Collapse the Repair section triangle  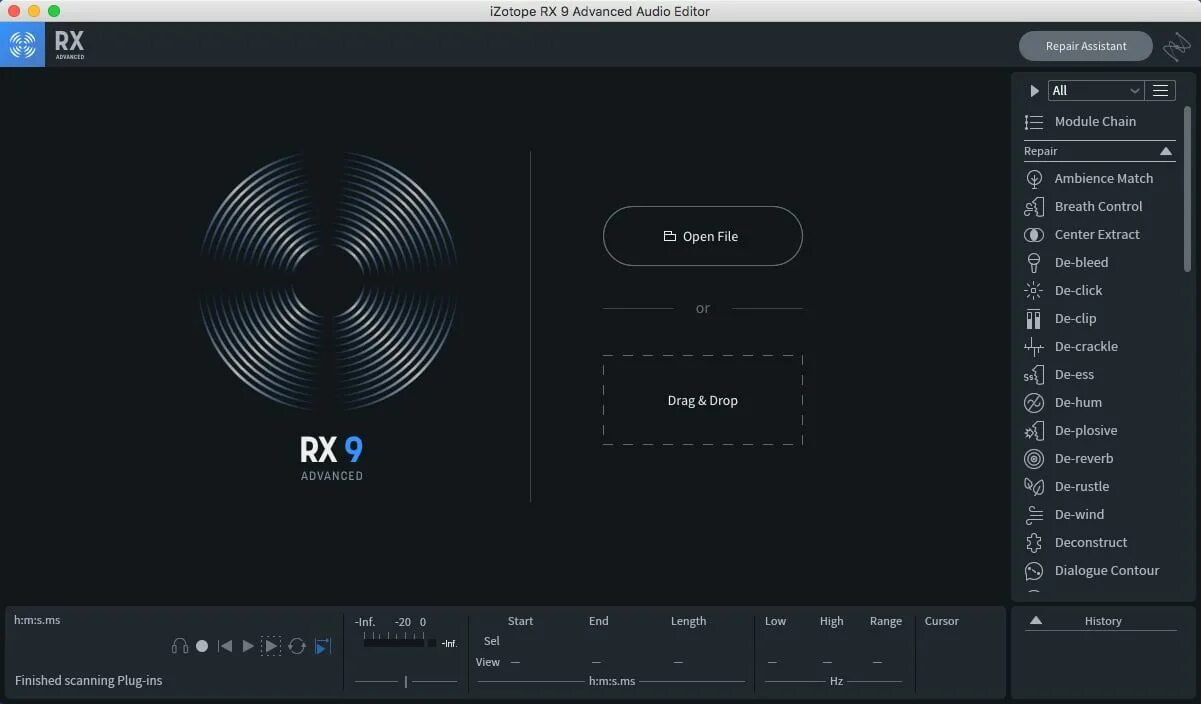coord(1165,151)
